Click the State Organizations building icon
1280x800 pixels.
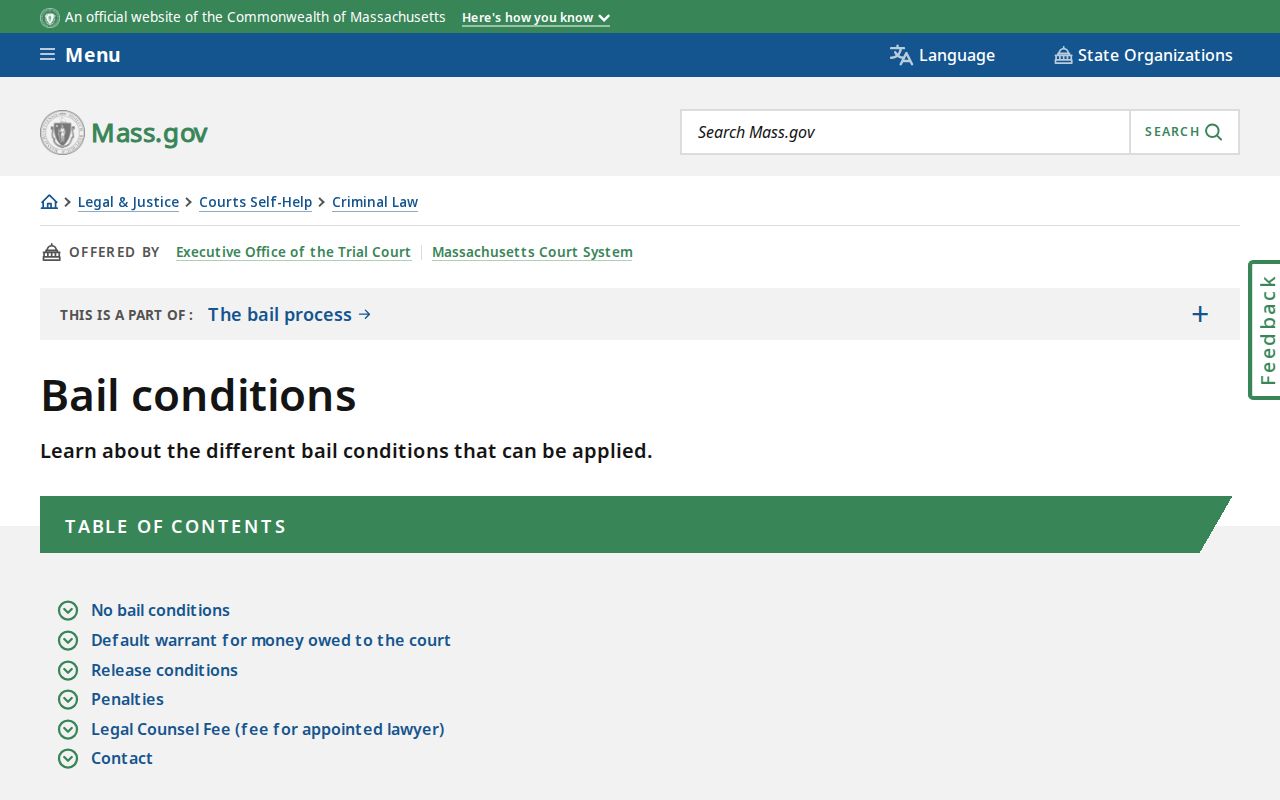[1063, 55]
